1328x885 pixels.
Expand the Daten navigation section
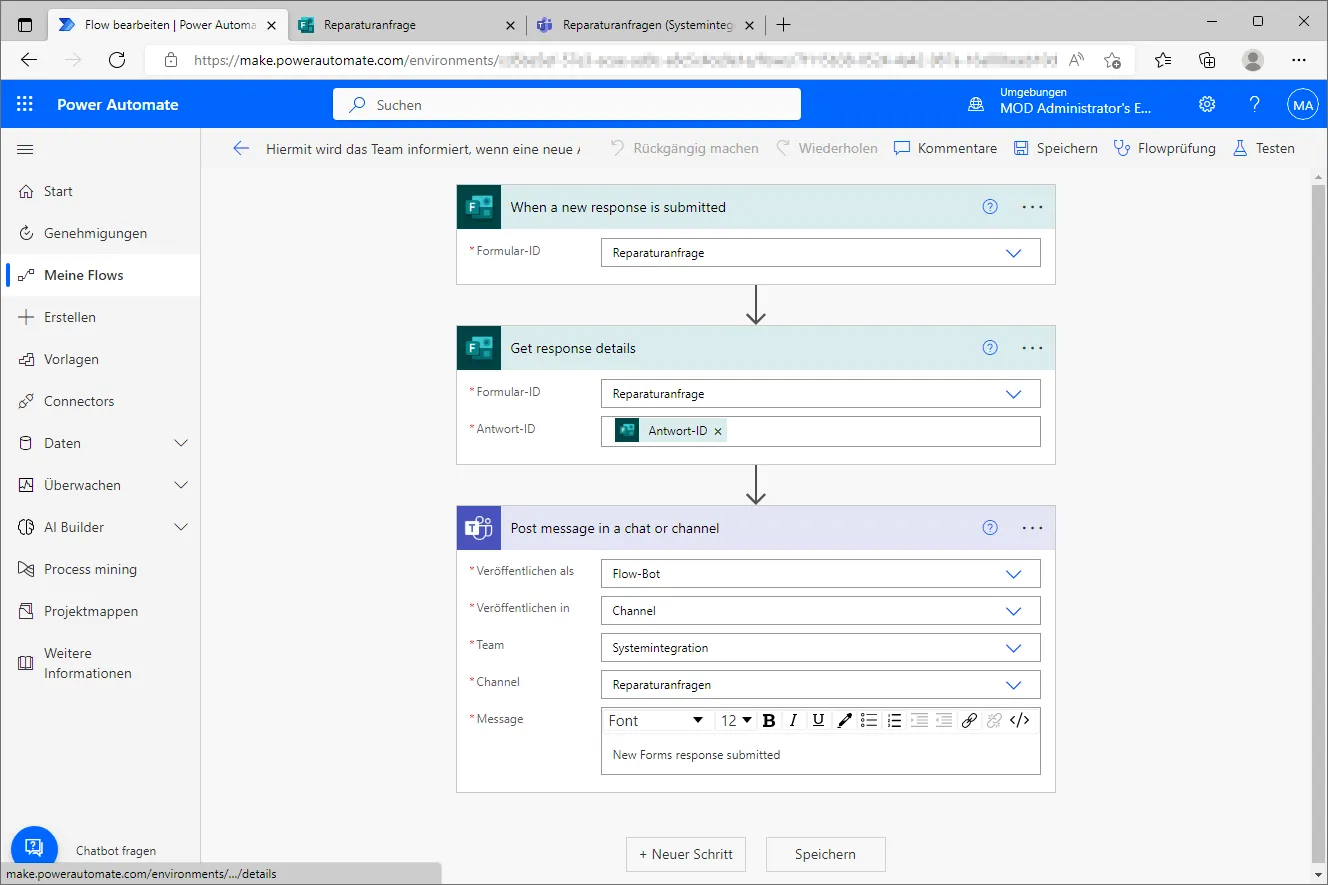click(181, 443)
